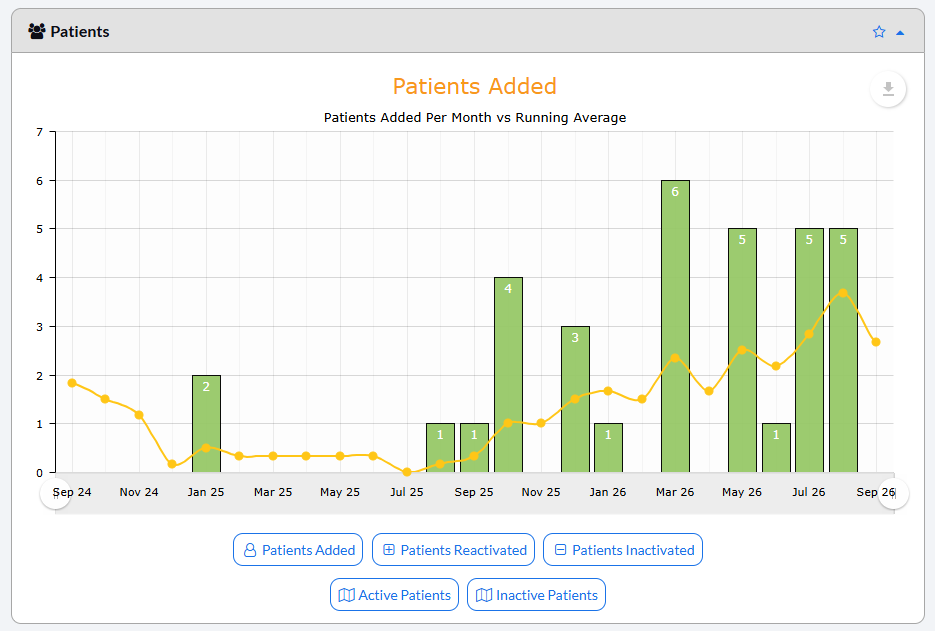Grab the left range handle near Sep 24
This screenshot has height=631, width=935.
55,494
